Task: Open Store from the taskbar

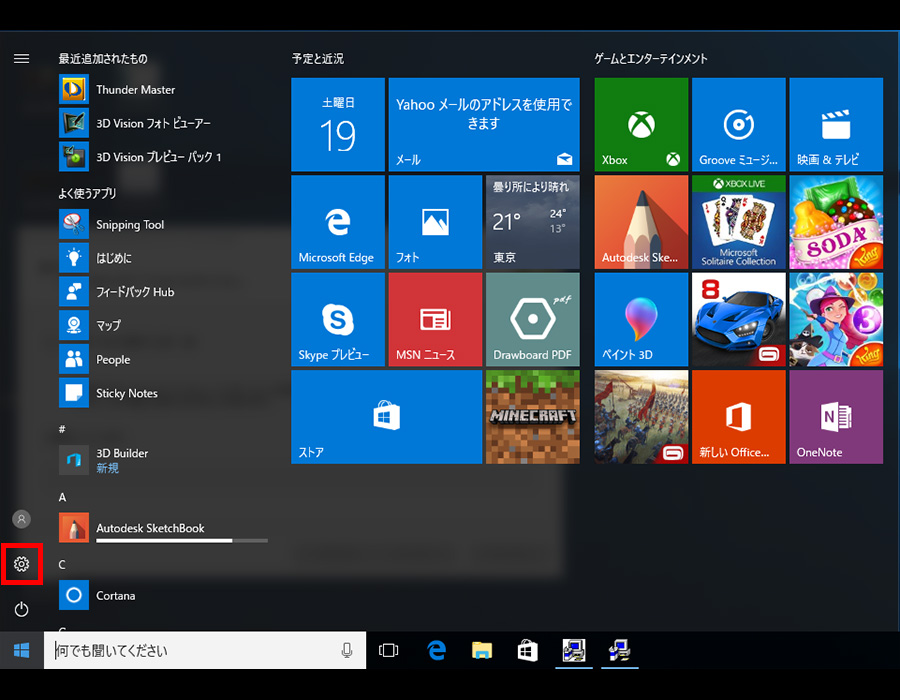Action: tap(527, 650)
